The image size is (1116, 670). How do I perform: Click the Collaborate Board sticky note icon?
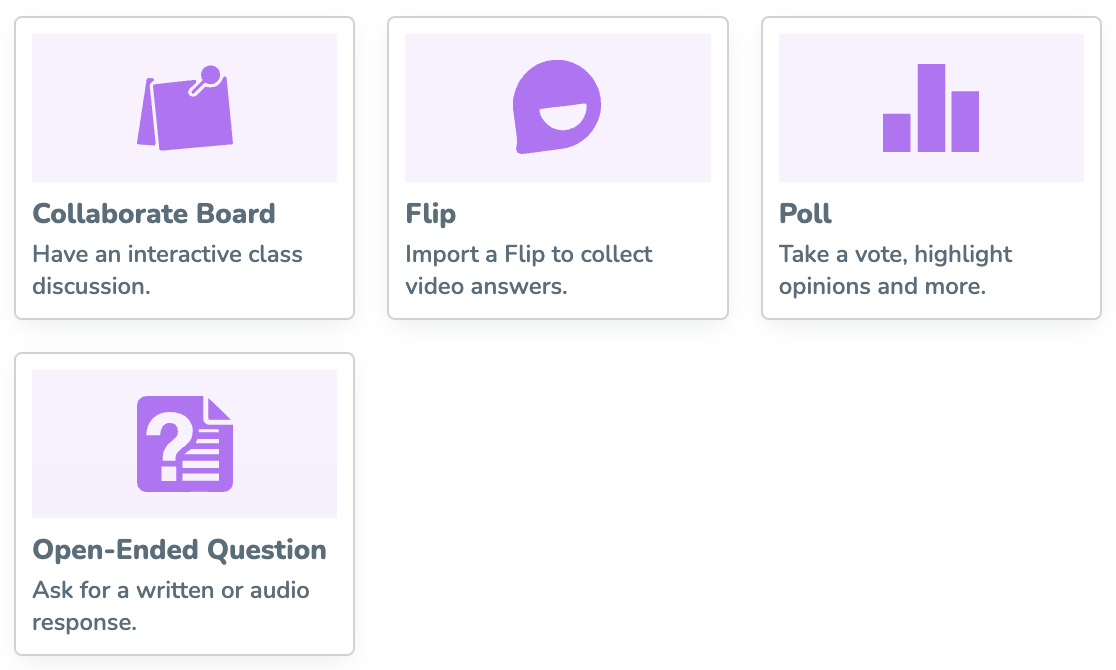[185, 108]
